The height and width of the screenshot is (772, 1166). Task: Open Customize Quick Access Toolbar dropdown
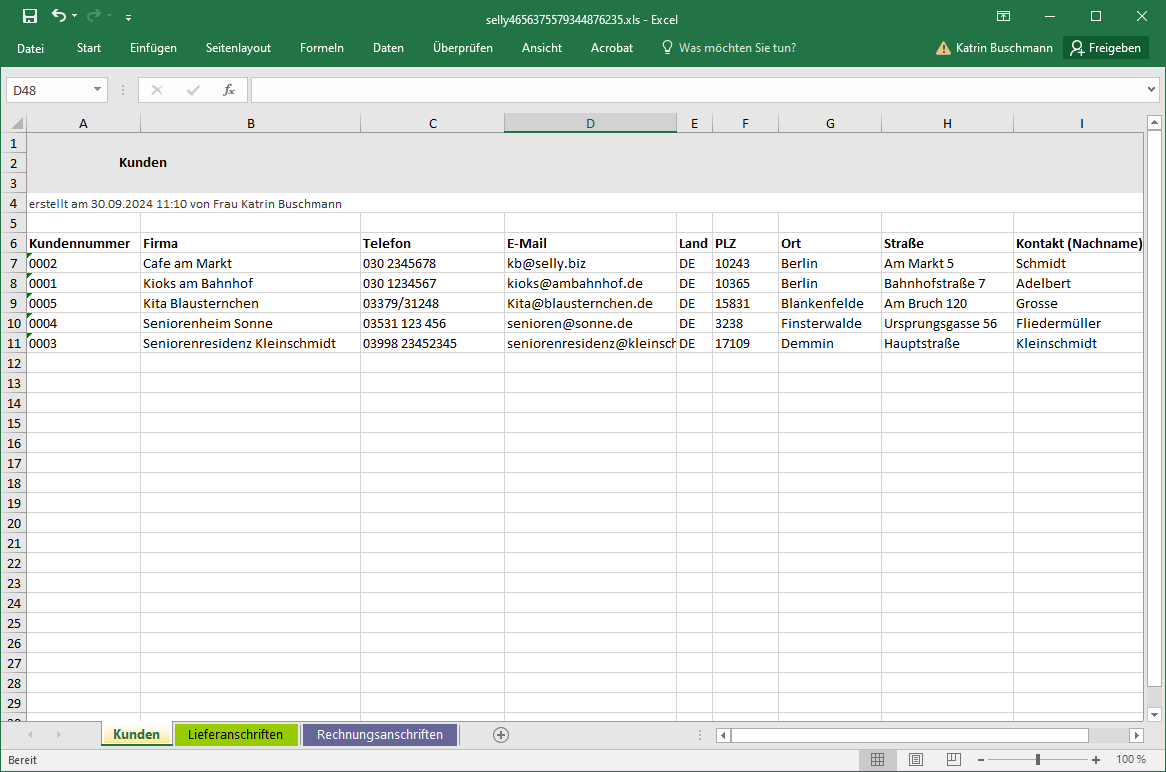click(129, 17)
